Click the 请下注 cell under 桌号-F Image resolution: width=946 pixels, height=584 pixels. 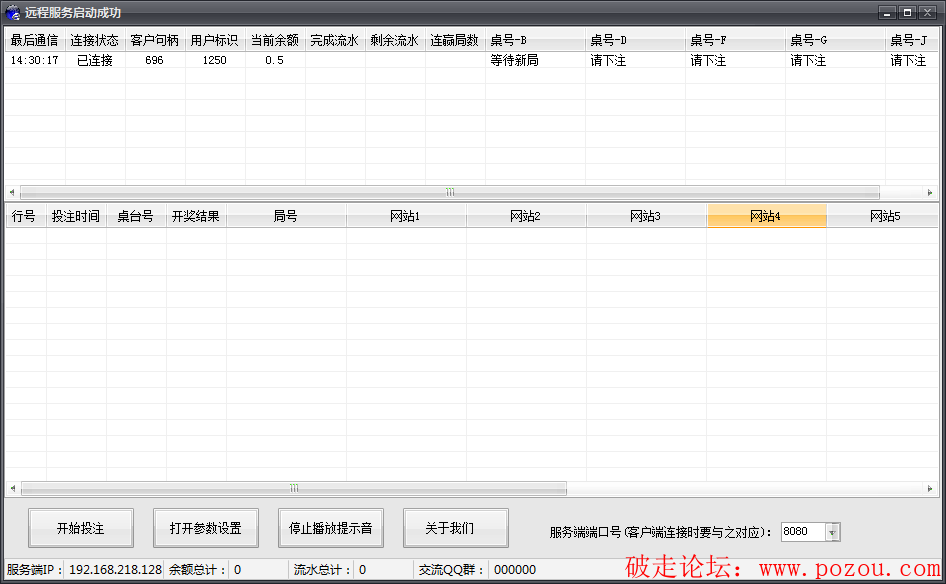pyautogui.click(x=735, y=60)
